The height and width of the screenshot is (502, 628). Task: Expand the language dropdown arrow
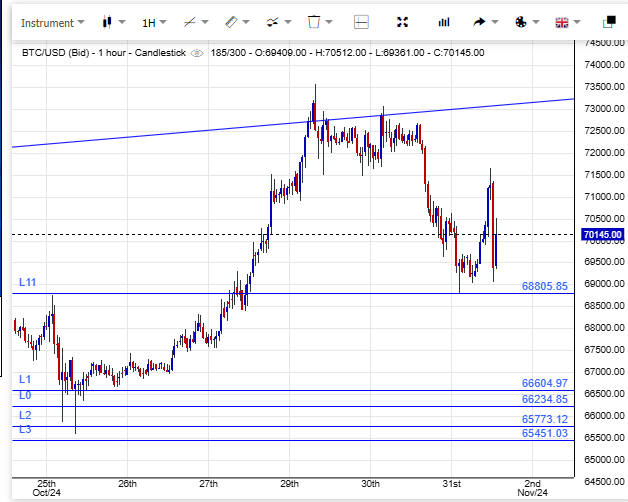click(577, 22)
